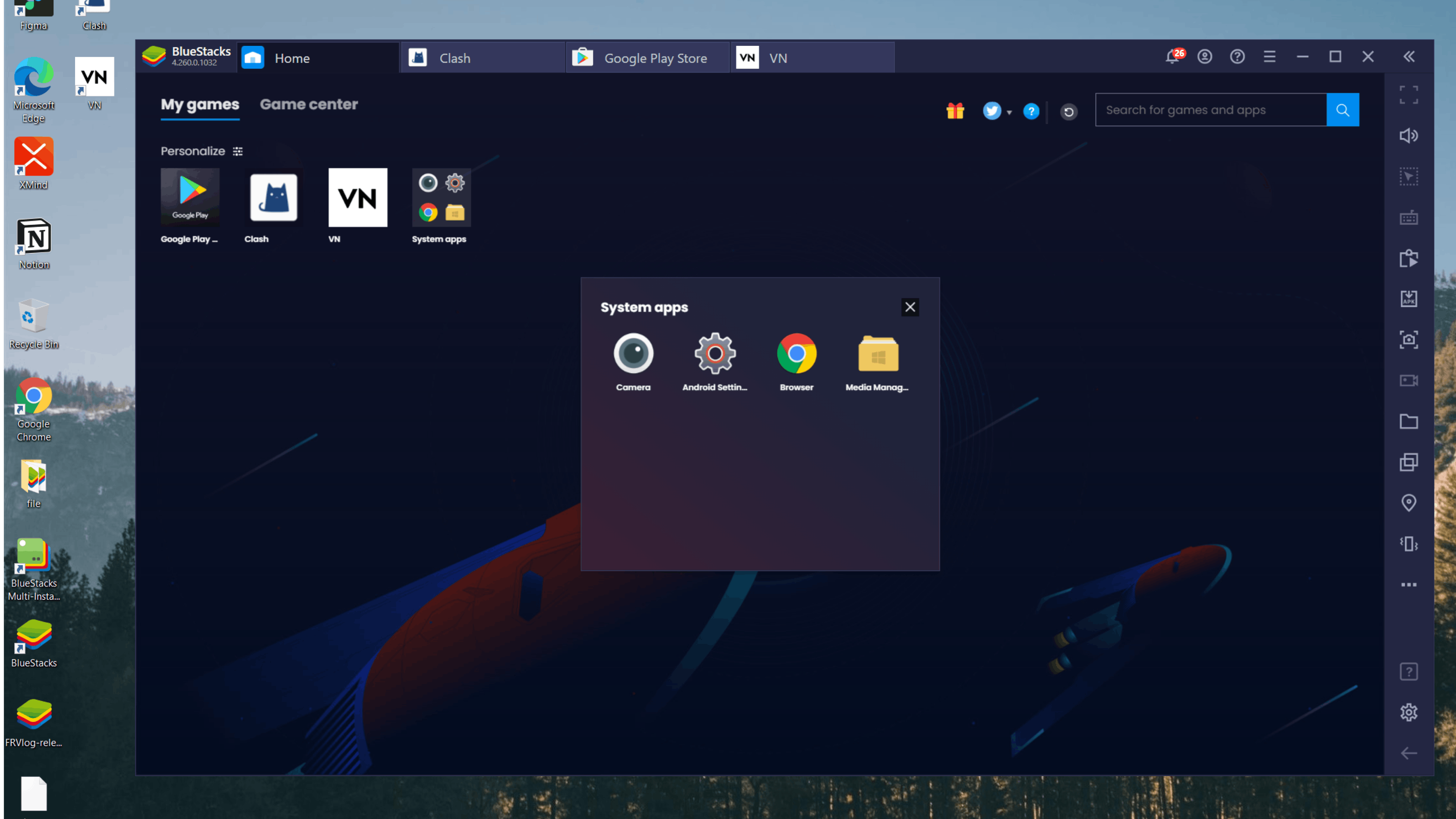Switch to the Google Play Store tab

648,58
